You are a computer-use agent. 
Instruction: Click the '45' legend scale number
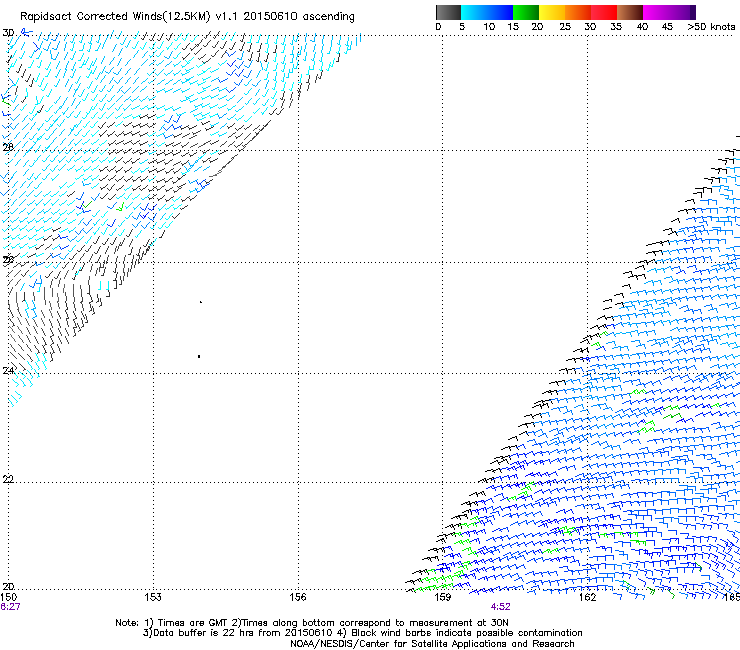click(x=667, y=27)
